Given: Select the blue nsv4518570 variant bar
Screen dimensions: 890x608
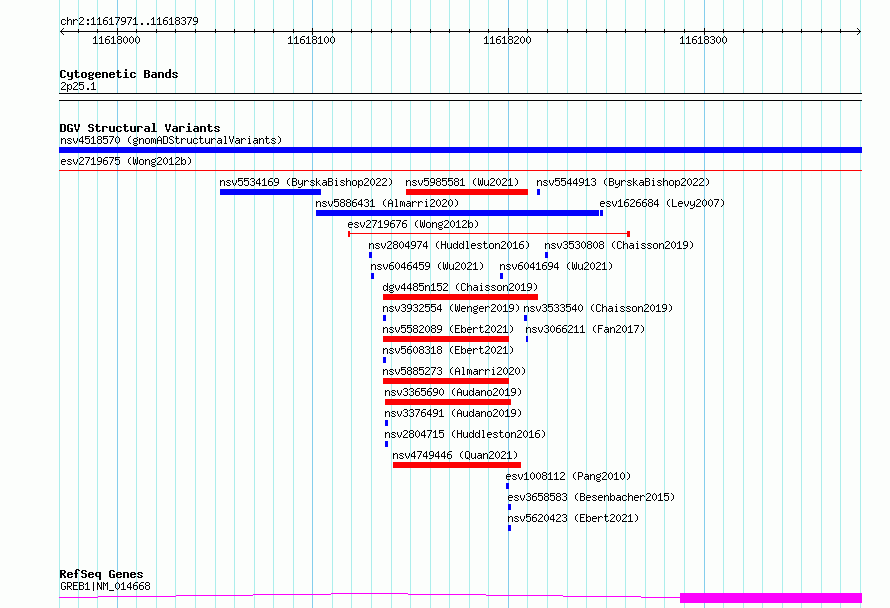Looking at the screenshot, I should [x=460, y=150].
